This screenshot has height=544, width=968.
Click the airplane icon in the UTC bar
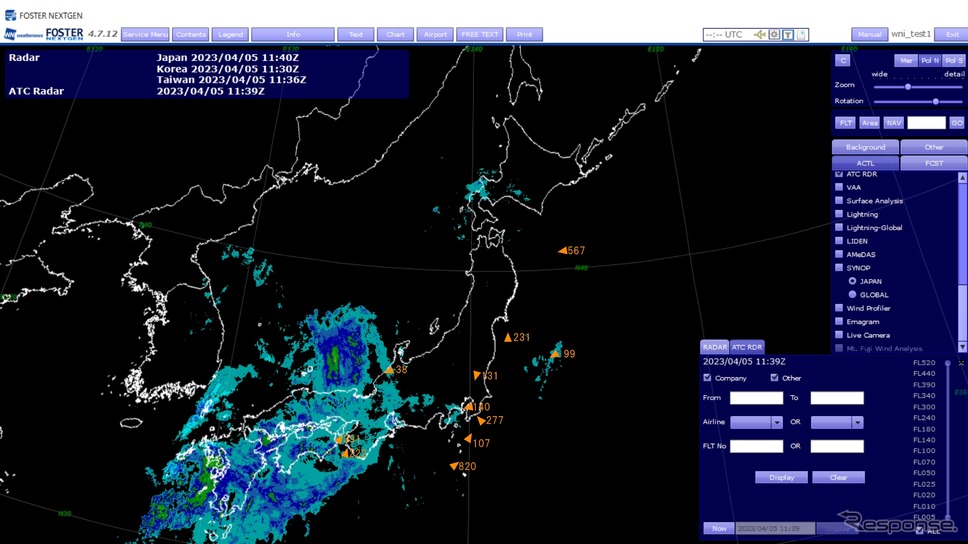760,35
